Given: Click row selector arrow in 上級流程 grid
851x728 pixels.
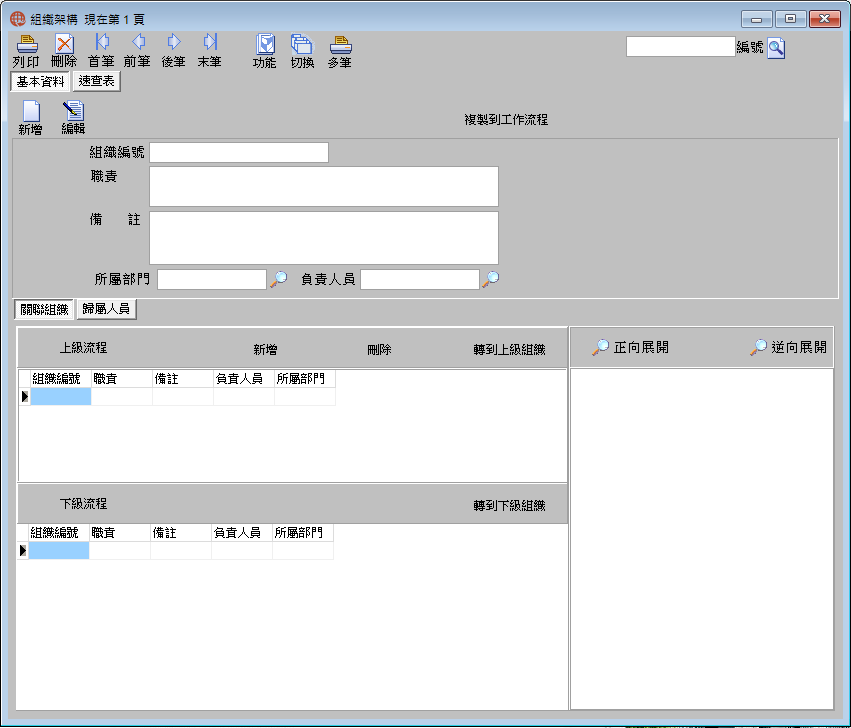Looking at the screenshot, I should [24, 396].
